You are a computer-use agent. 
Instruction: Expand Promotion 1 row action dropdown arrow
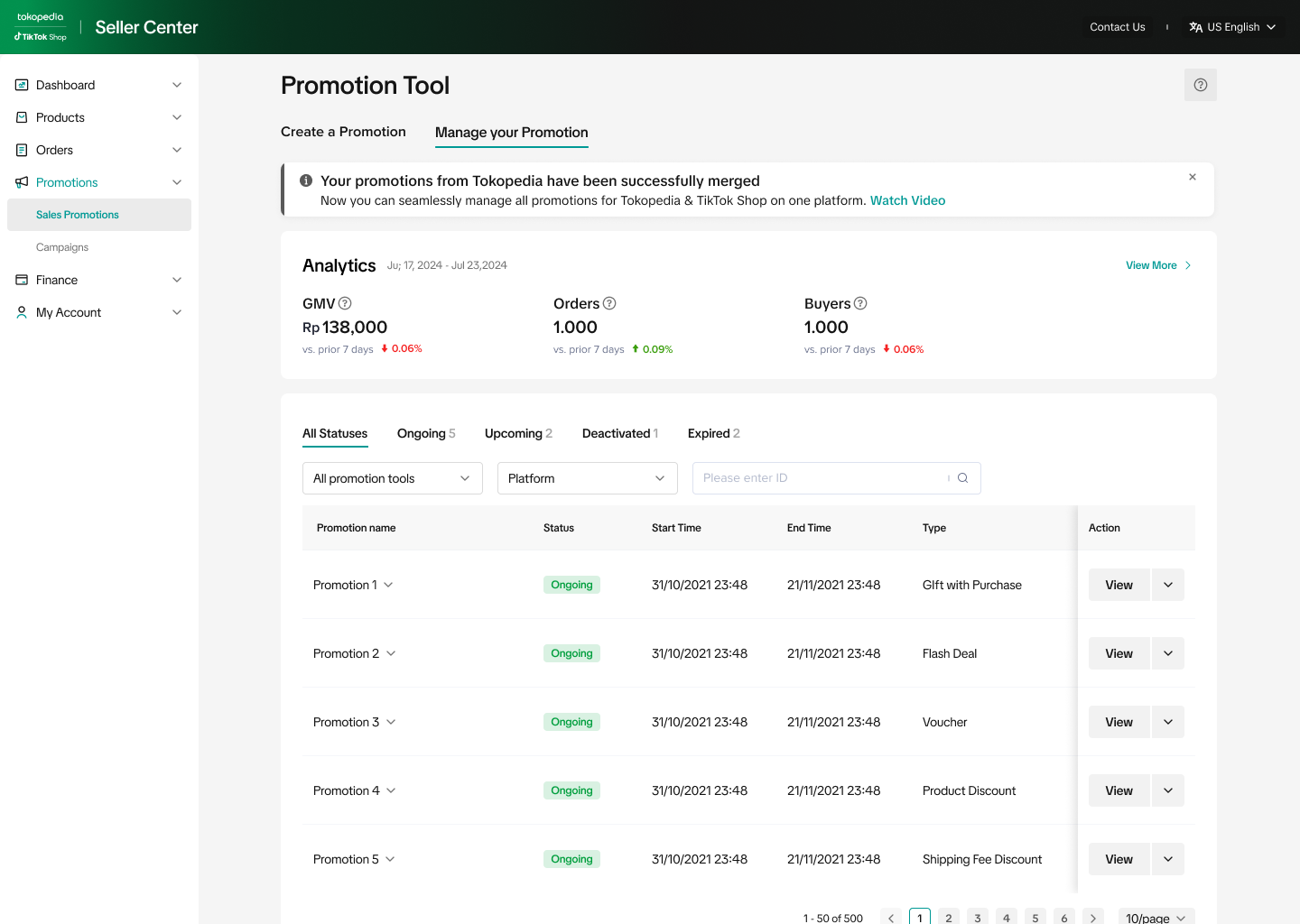coord(1168,585)
